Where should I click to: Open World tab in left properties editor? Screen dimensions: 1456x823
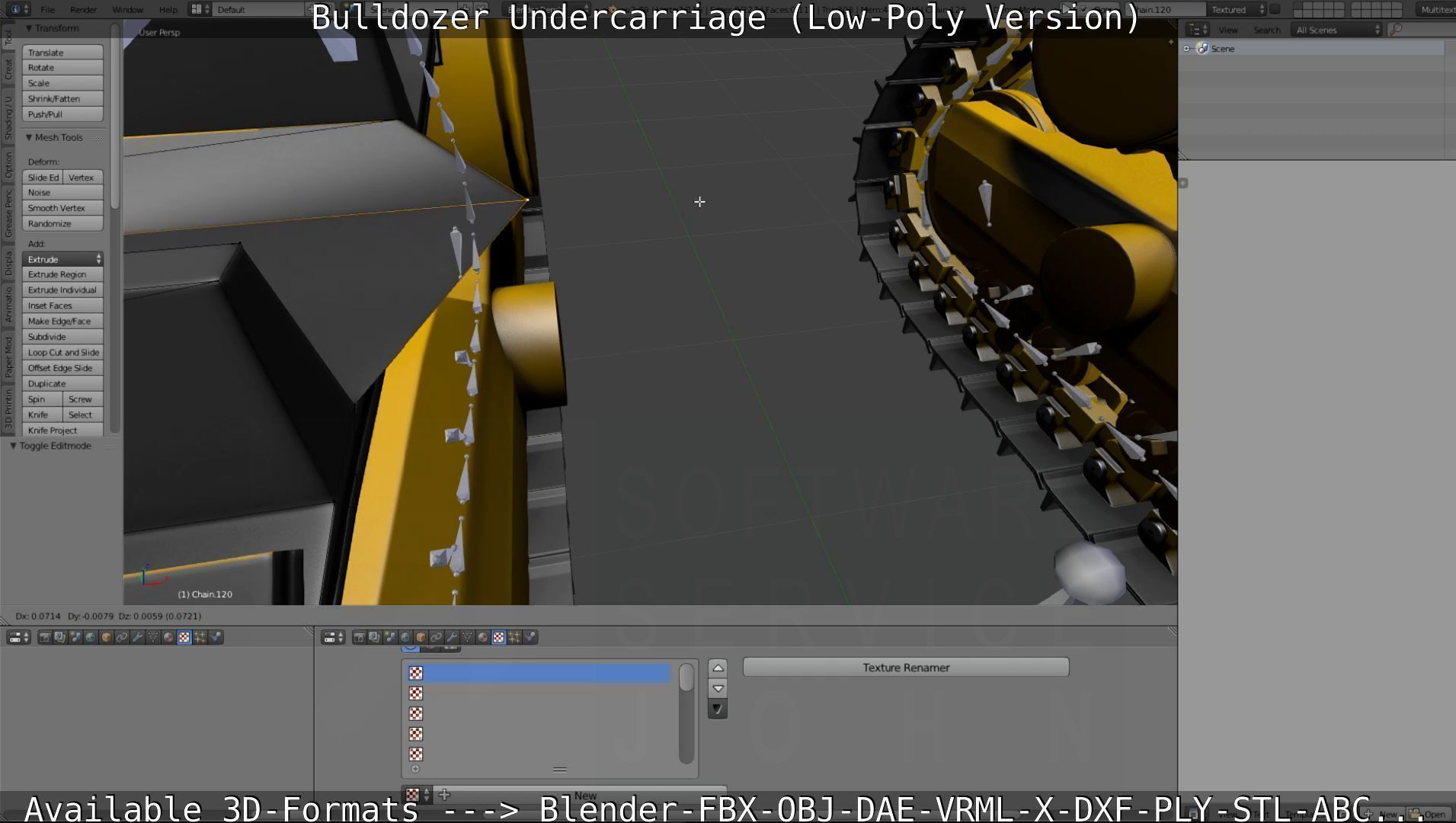(x=91, y=637)
